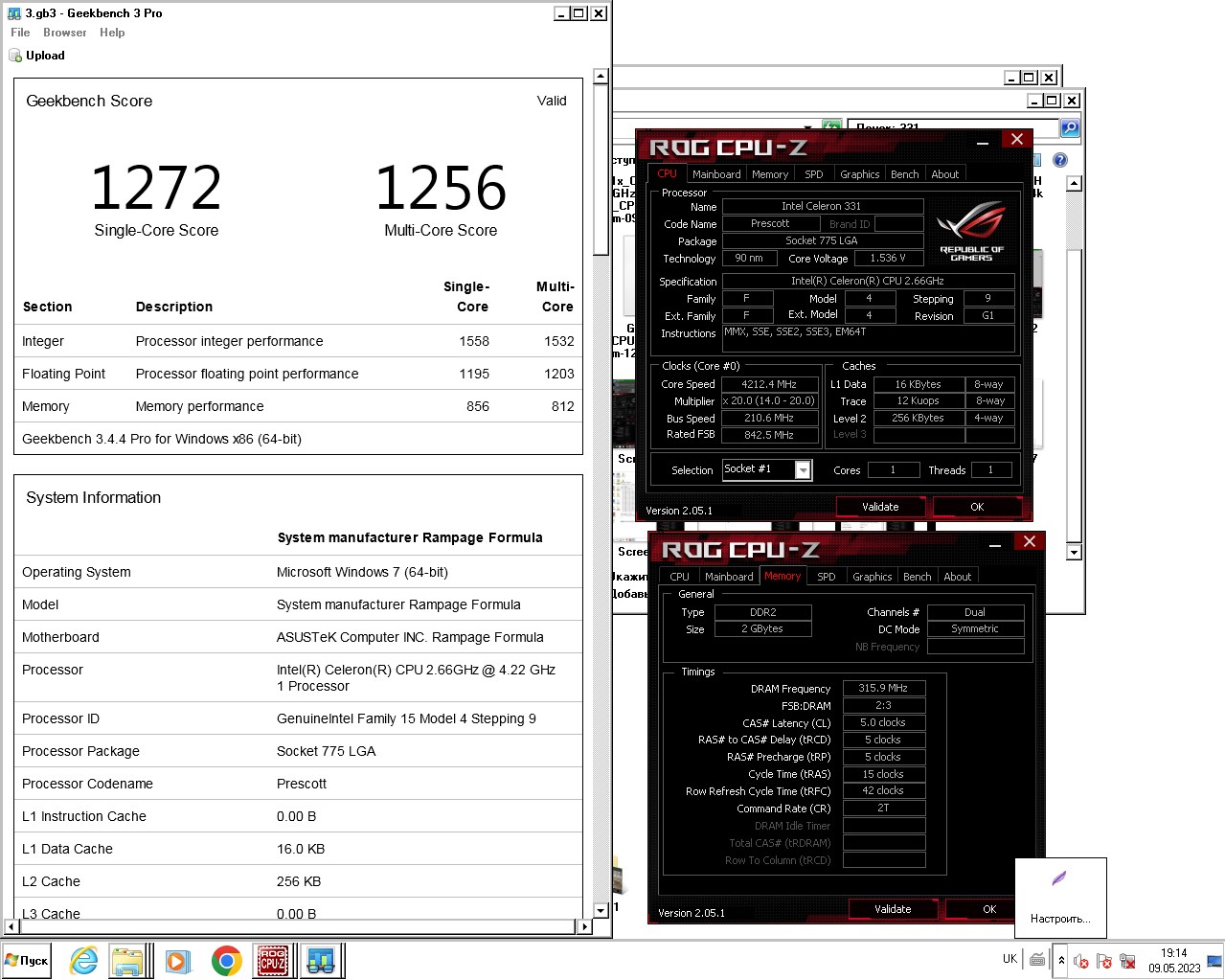Select SPD tab in lower CPU-Z window
This screenshot has width=1225, height=980.
[x=827, y=577]
